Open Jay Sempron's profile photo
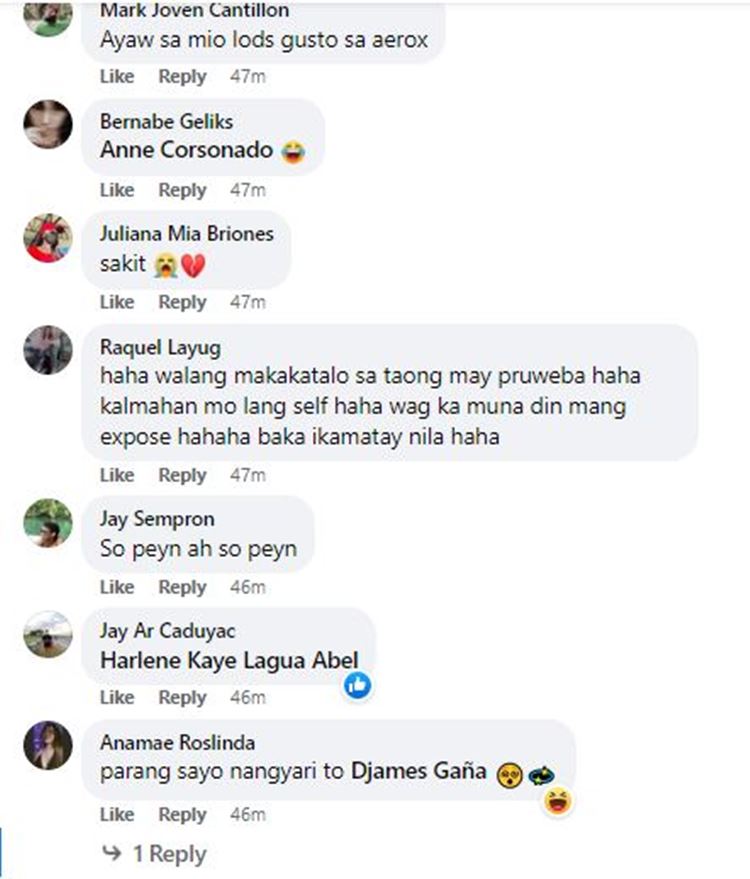The image size is (750, 879). pyautogui.click(x=48, y=522)
